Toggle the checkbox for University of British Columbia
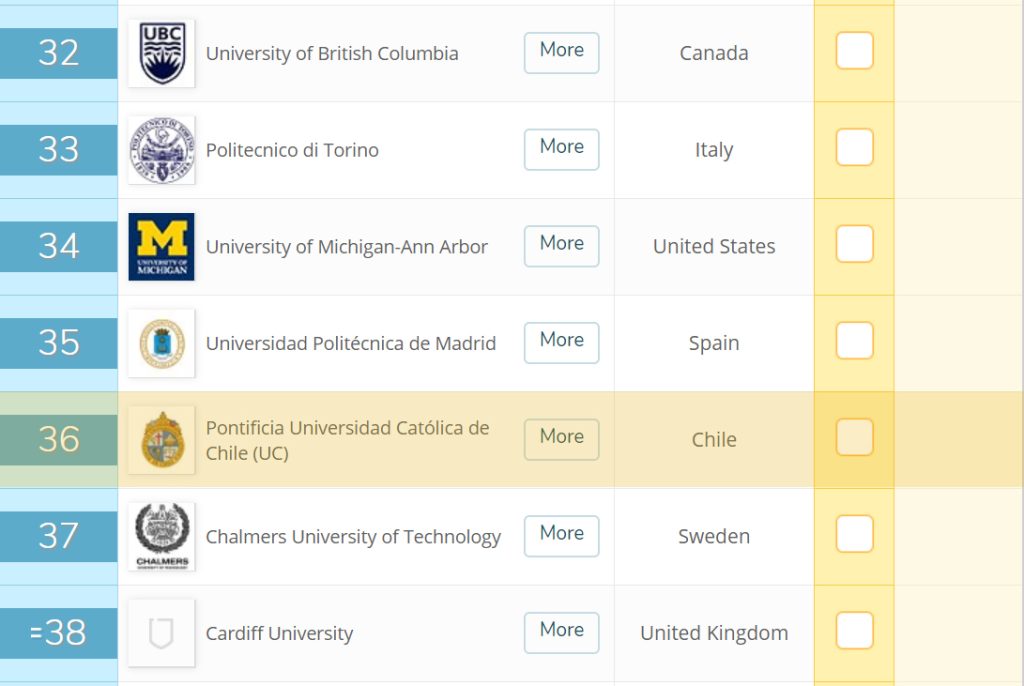The width and height of the screenshot is (1024, 686). click(854, 51)
